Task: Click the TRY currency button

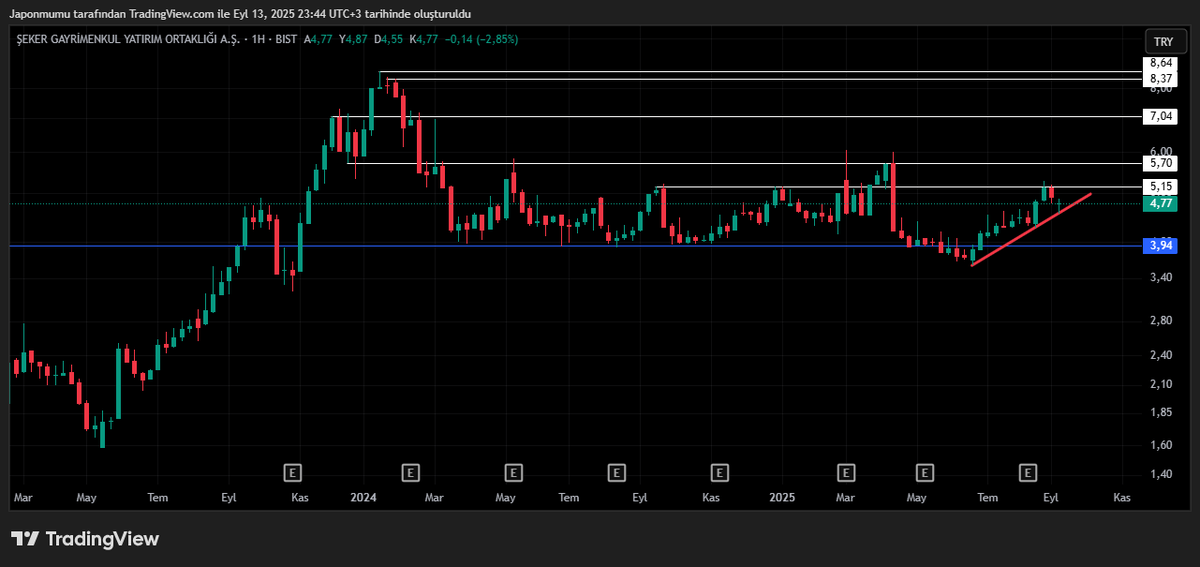Action: [1164, 42]
